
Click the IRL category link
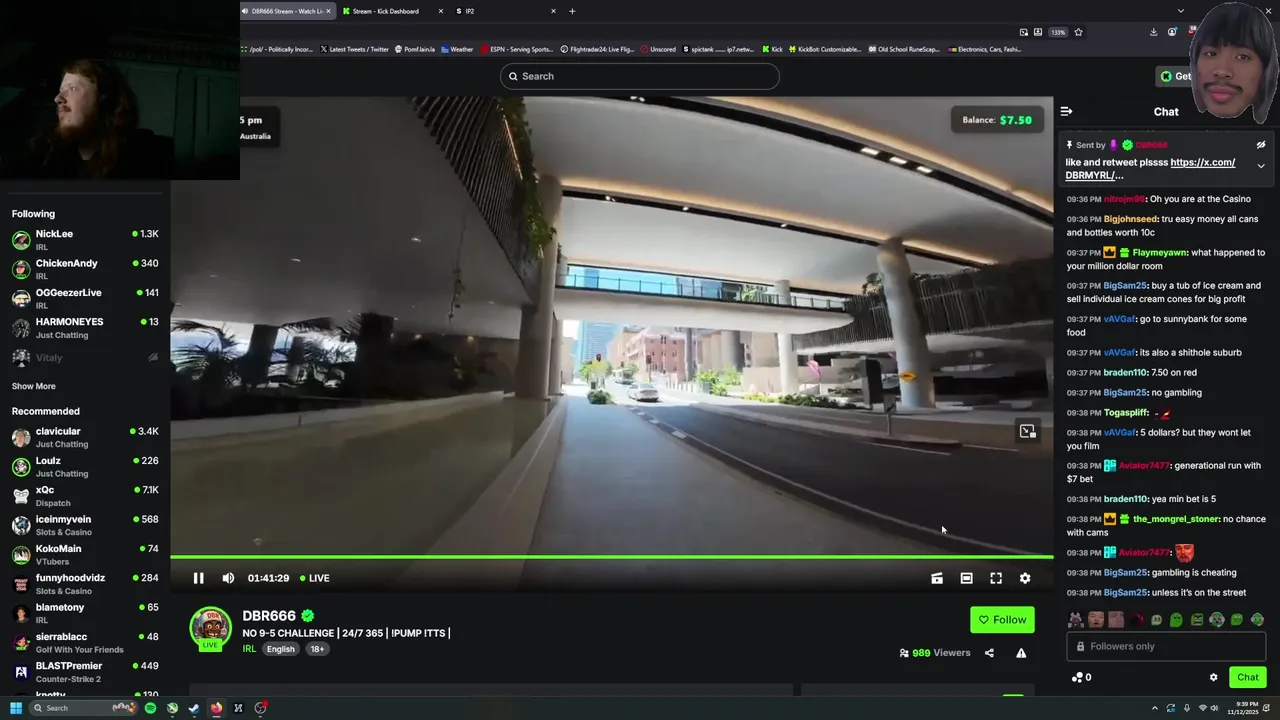[249, 649]
